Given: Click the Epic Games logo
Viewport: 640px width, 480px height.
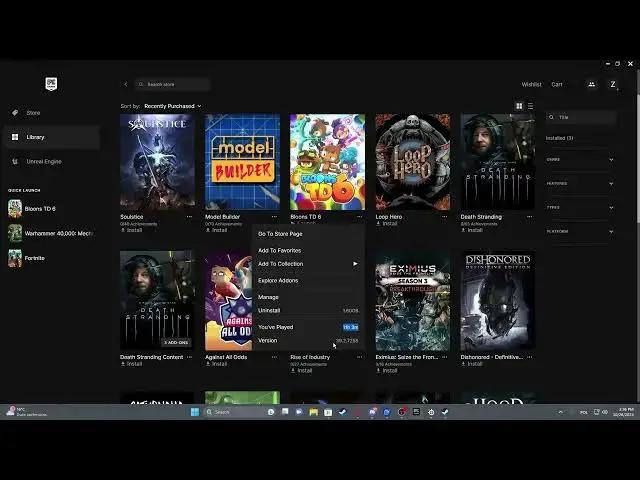Looking at the screenshot, I should [51, 84].
